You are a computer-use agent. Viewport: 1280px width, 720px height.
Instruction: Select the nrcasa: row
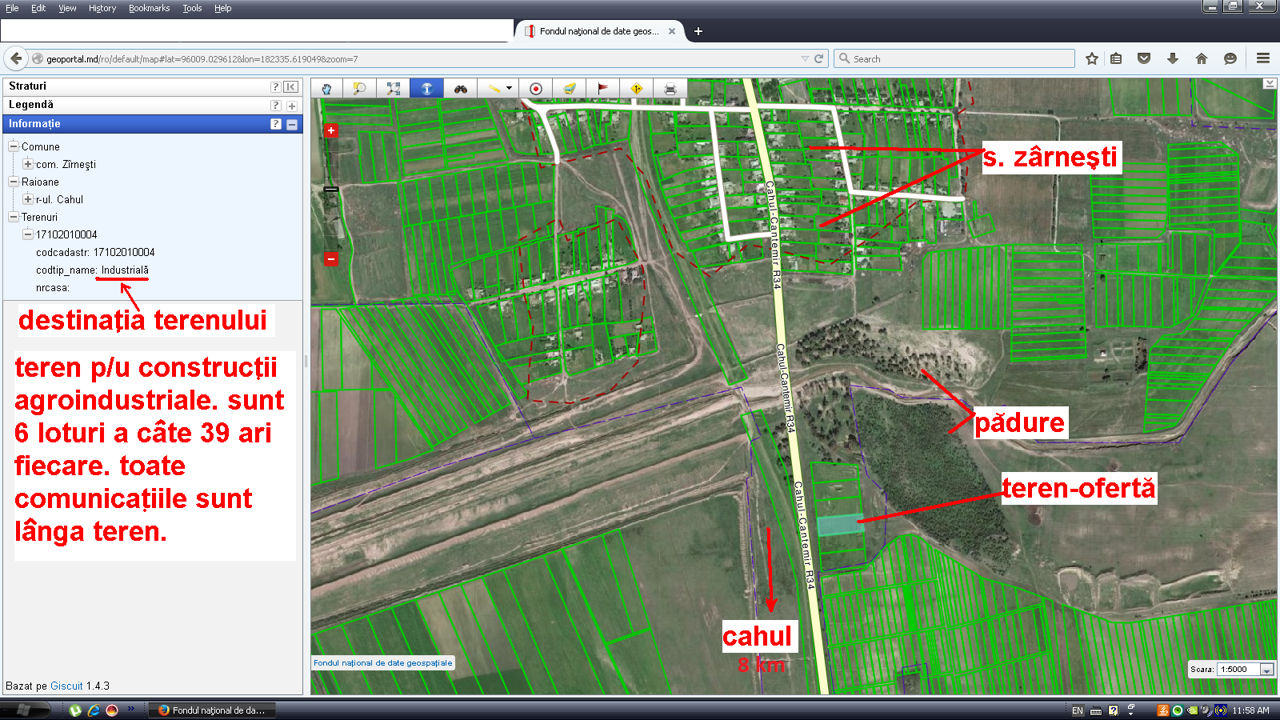(52, 287)
